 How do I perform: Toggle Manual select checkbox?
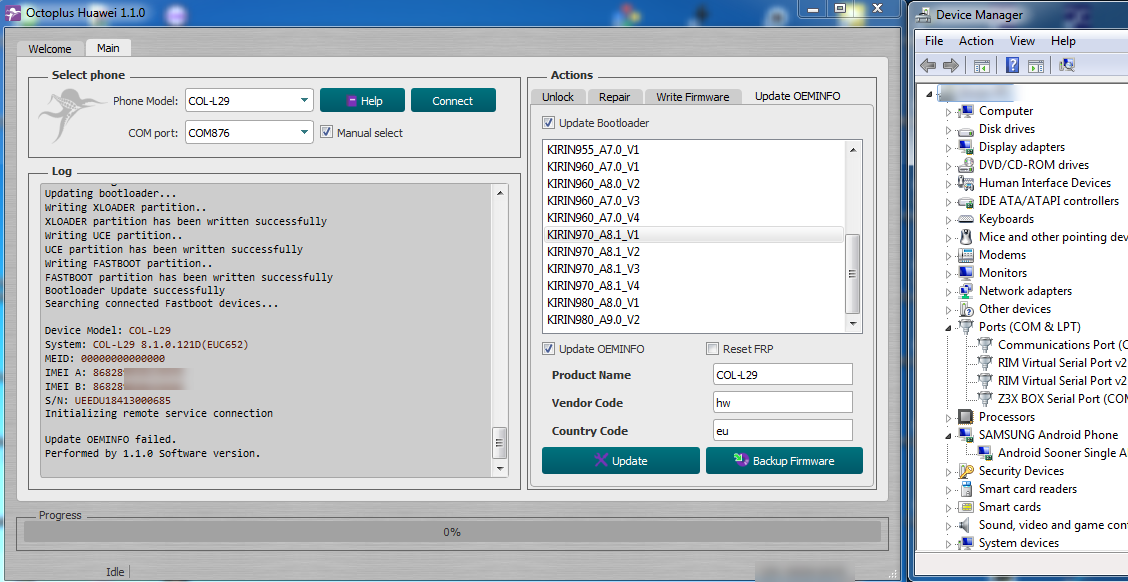click(x=327, y=132)
